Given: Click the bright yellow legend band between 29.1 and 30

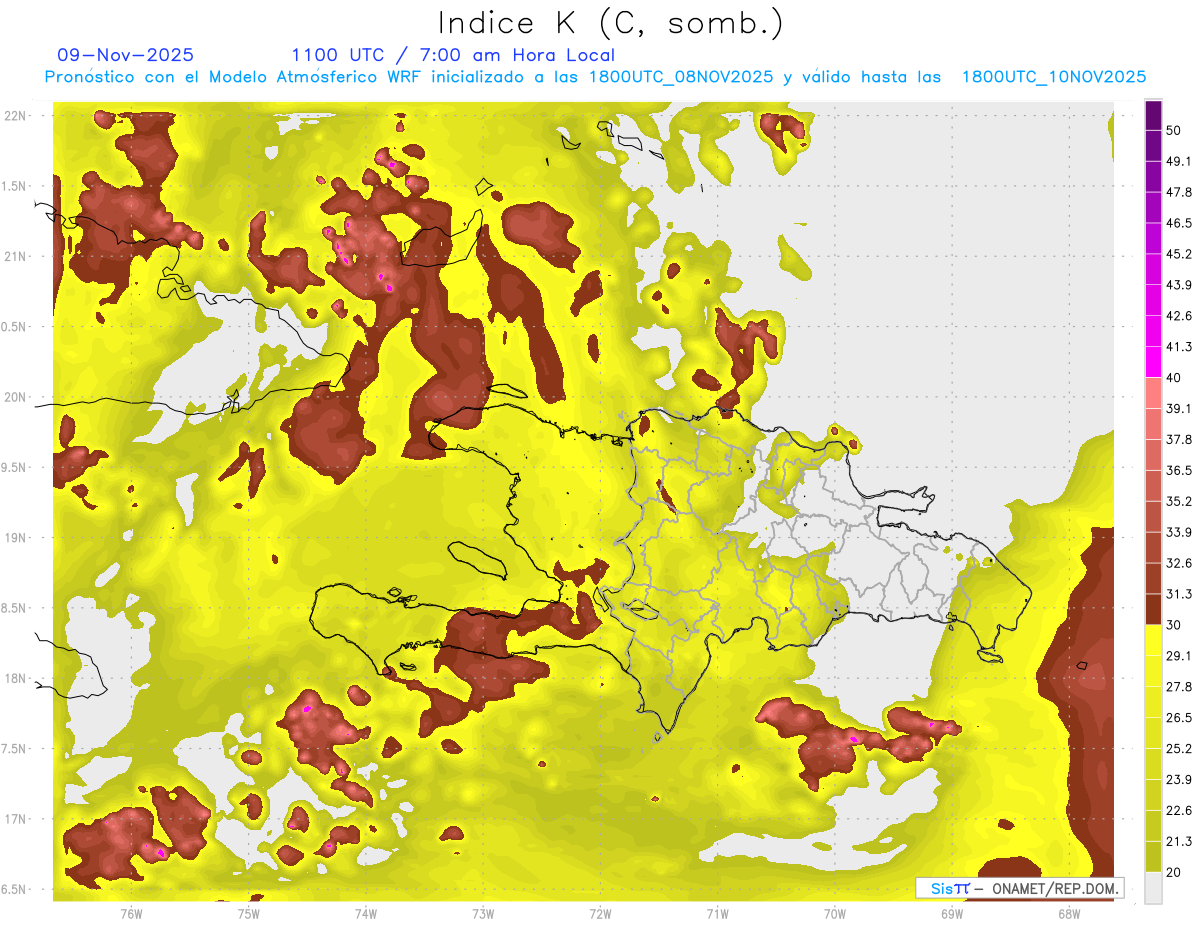Looking at the screenshot, I should click(x=1154, y=640).
